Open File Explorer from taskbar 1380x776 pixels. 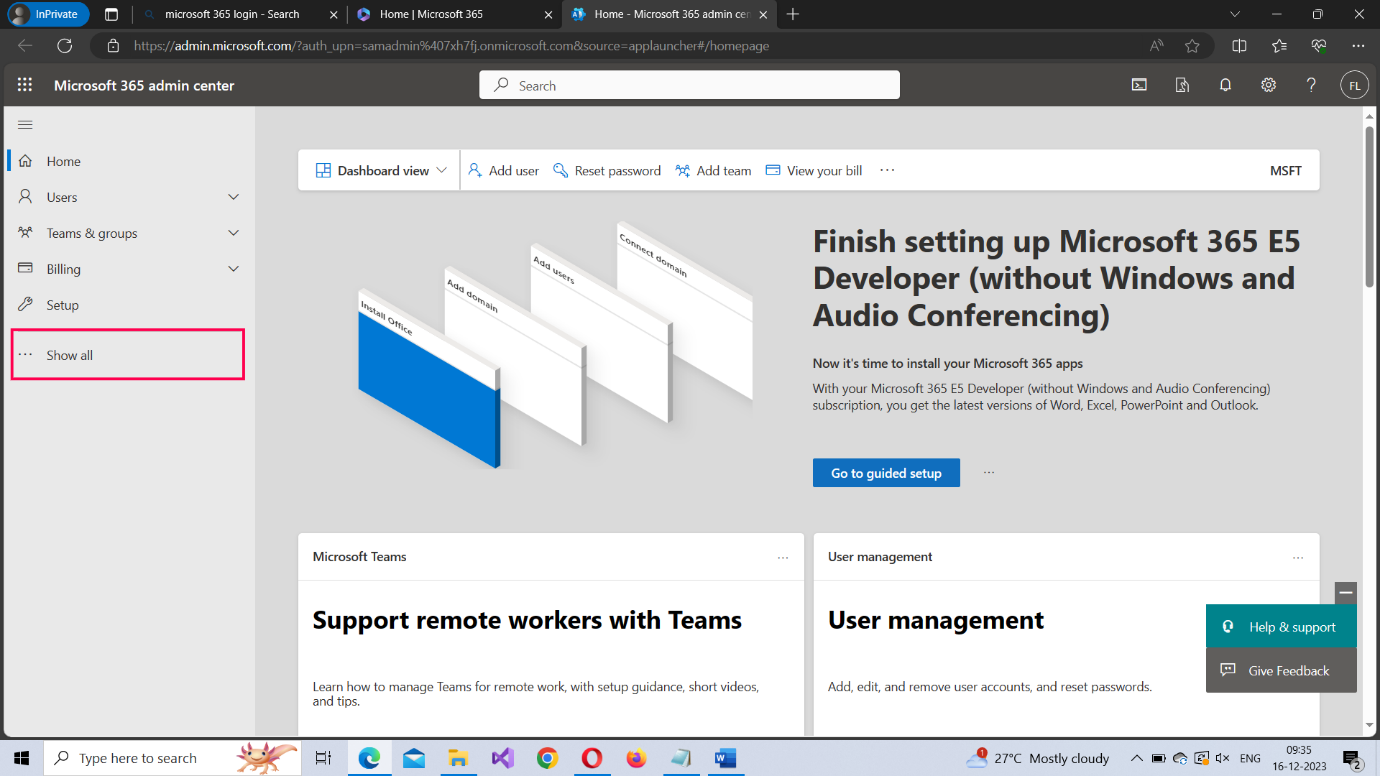point(458,758)
